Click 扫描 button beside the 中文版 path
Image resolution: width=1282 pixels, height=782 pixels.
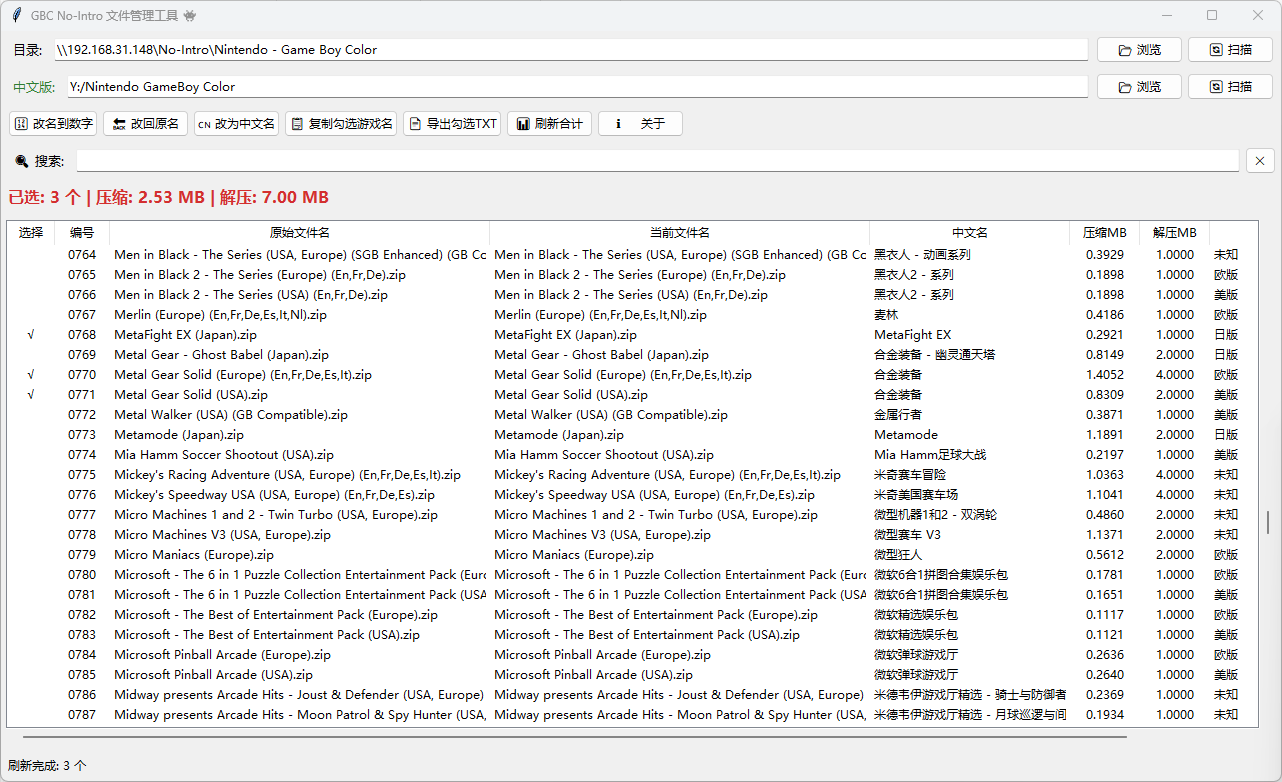tap(1230, 87)
